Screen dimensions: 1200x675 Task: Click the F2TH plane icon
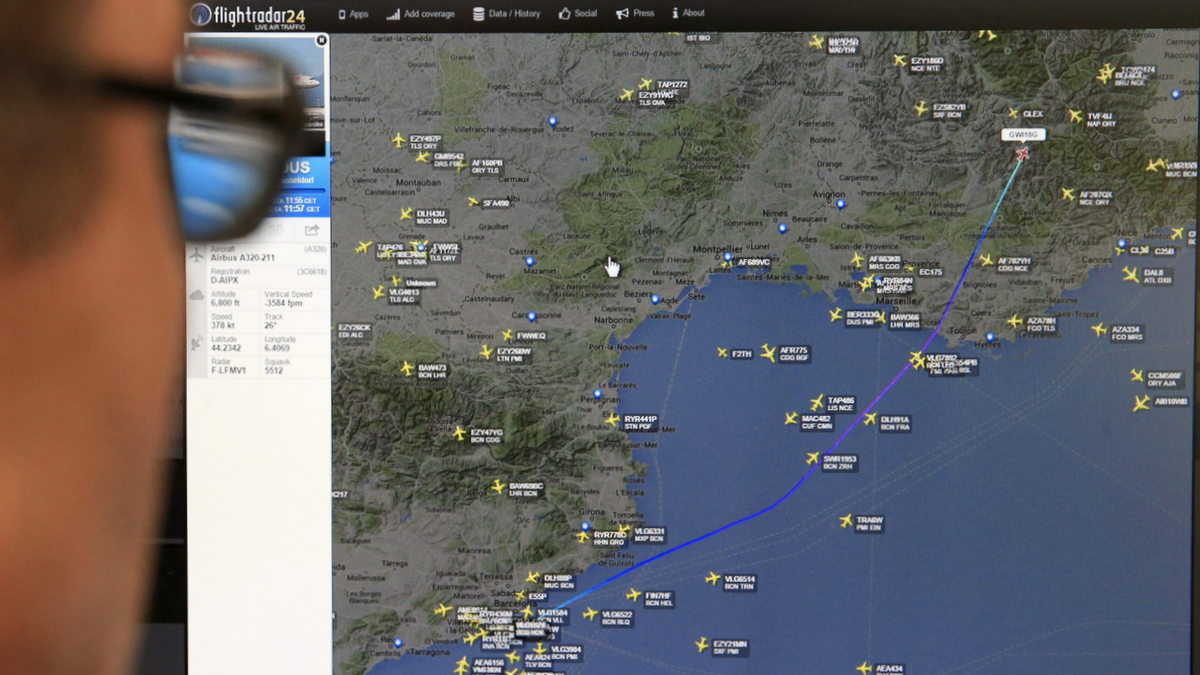pos(722,353)
